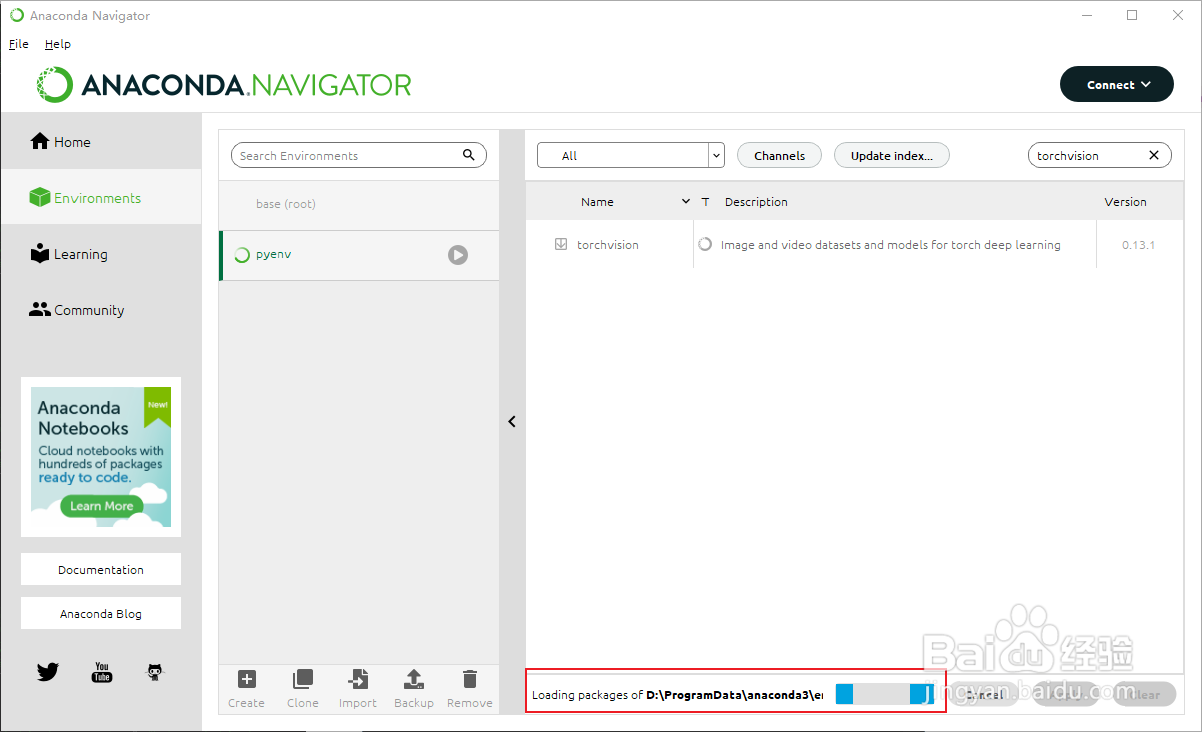Click the Learning reader icon
This screenshot has width=1202, height=732.
(40, 253)
